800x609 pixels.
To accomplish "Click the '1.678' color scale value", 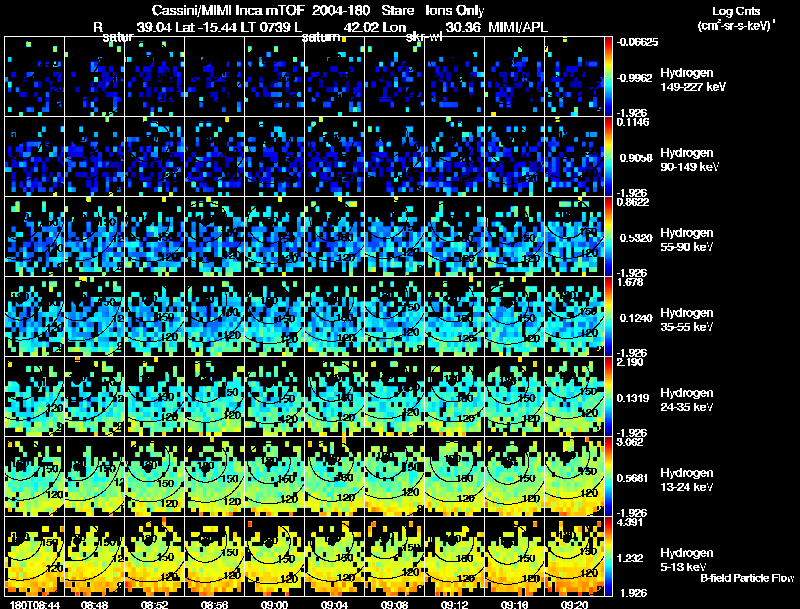I will click(630, 282).
